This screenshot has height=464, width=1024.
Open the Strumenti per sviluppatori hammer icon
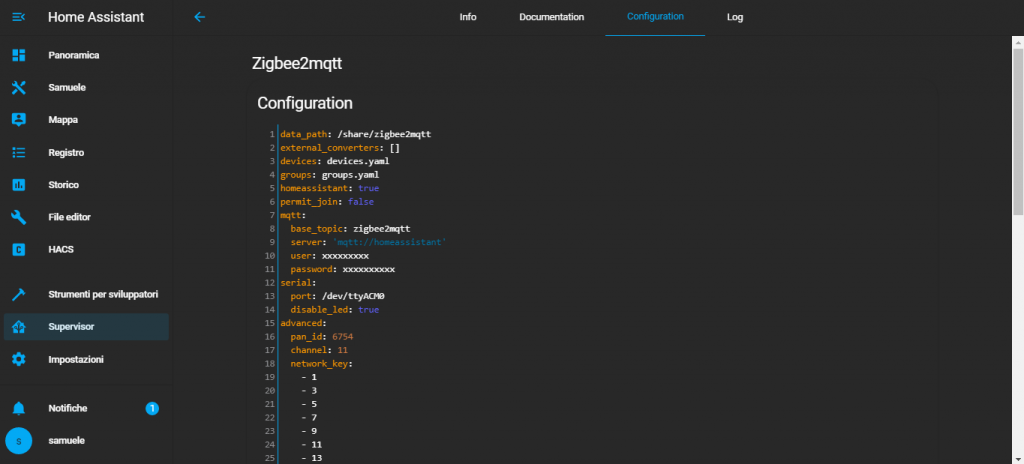coord(19,295)
